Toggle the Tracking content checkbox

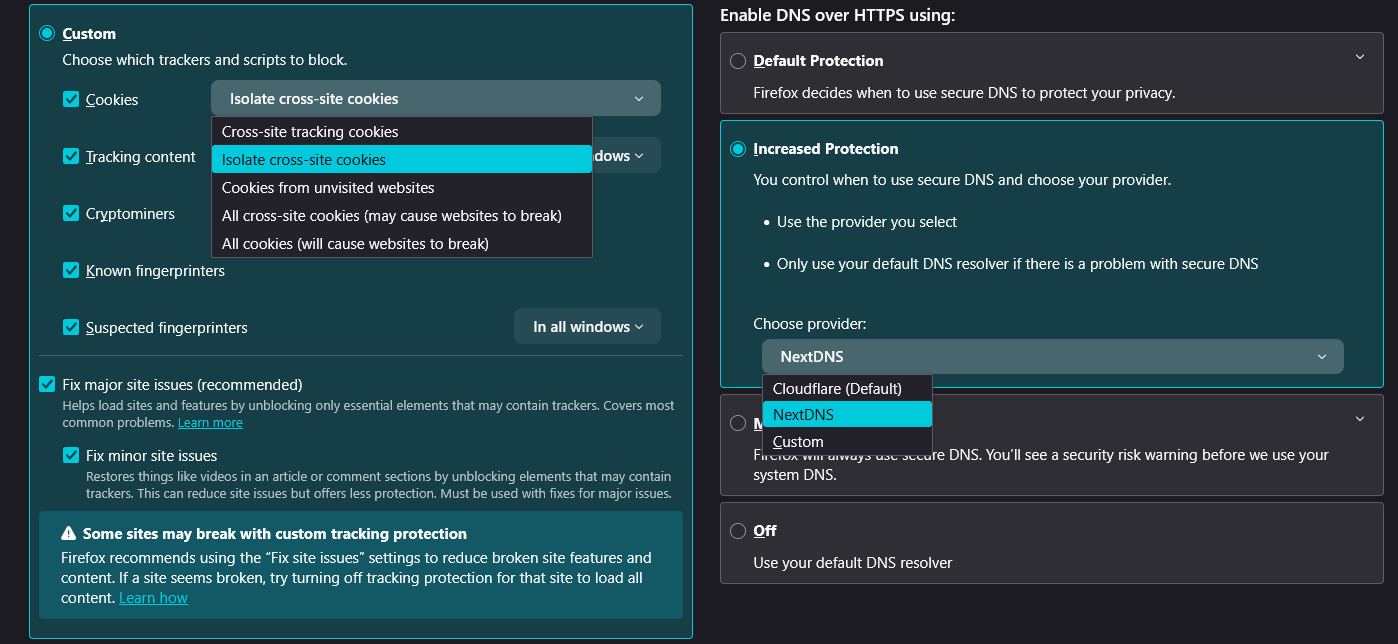tap(71, 156)
